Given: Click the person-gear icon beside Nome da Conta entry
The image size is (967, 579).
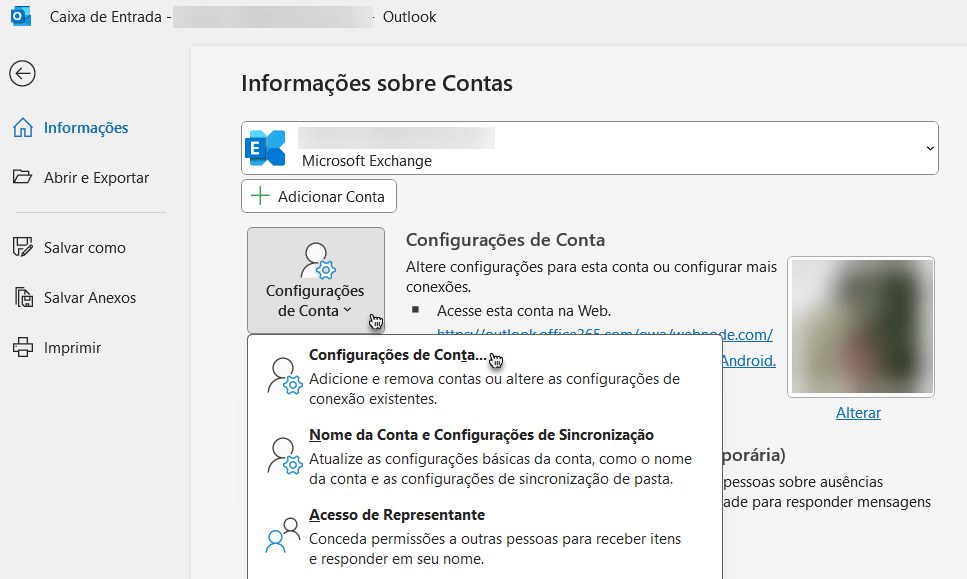Looking at the screenshot, I should (284, 456).
